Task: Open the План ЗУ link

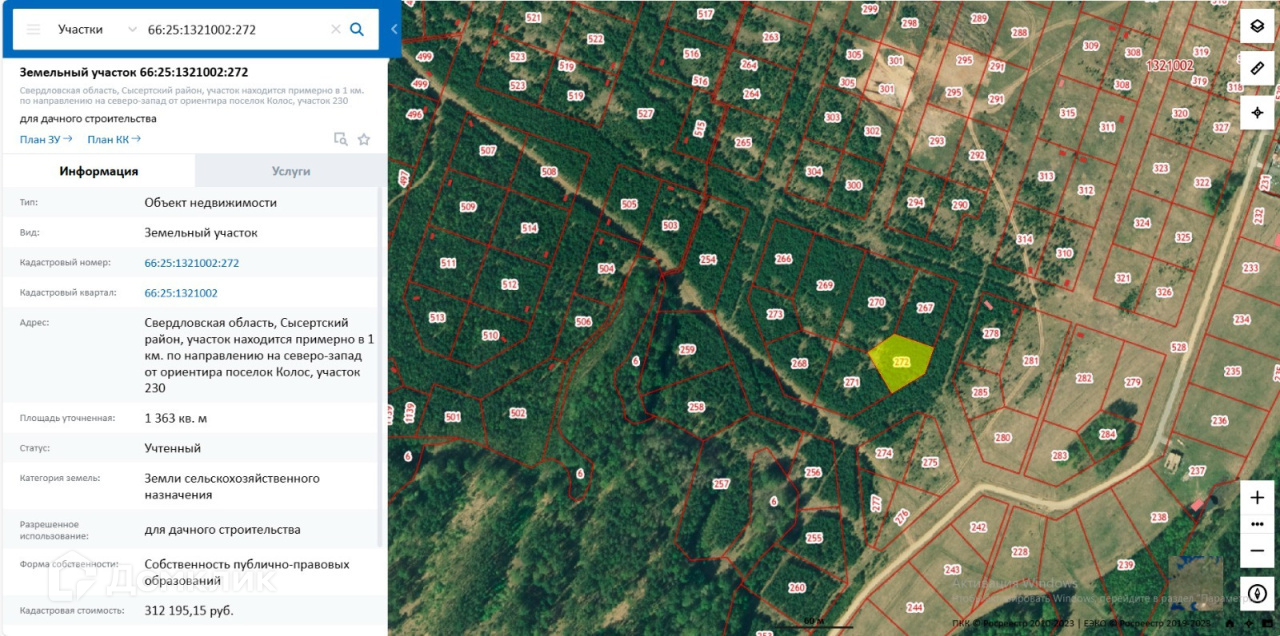Action: click(46, 139)
